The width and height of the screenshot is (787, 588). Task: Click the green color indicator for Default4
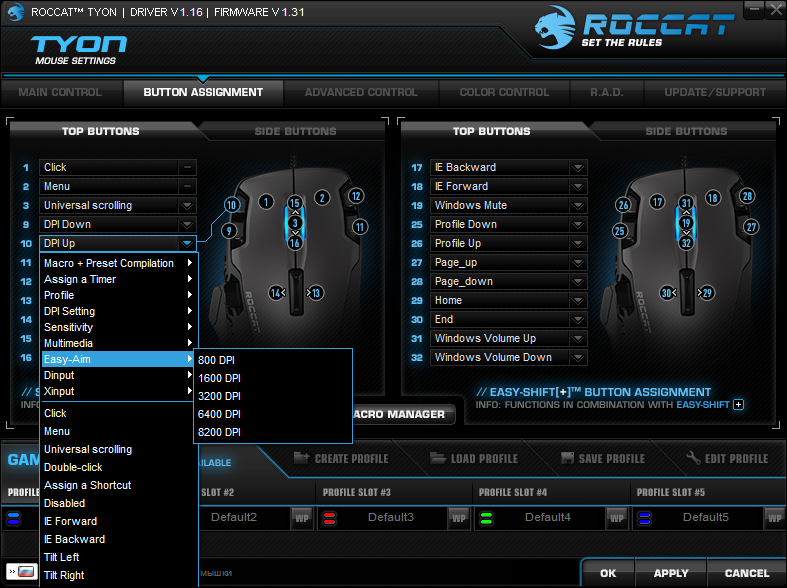point(486,518)
